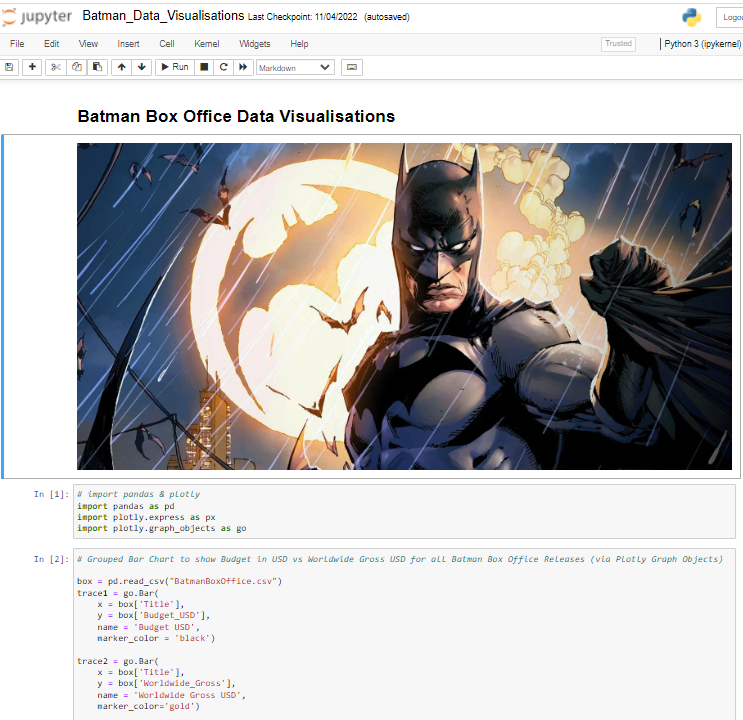Viewport: 743px width, 720px height.
Task: Open the Insert menu
Action: pyautogui.click(x=128, y=44)
